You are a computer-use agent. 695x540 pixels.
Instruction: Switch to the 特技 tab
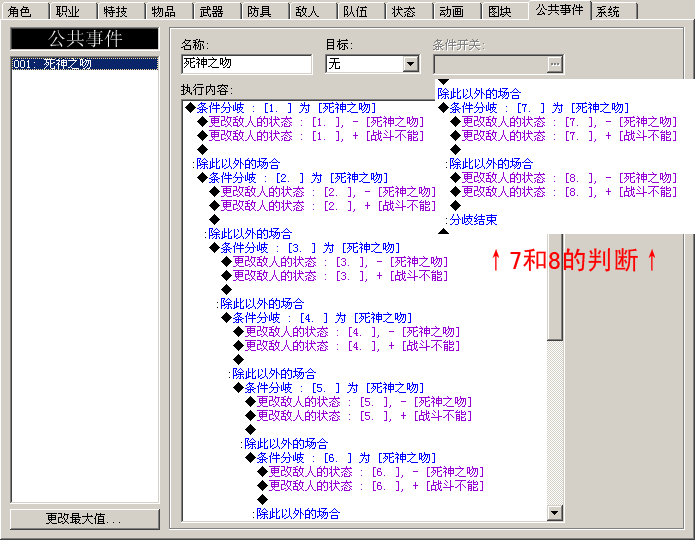coord(121,12)
